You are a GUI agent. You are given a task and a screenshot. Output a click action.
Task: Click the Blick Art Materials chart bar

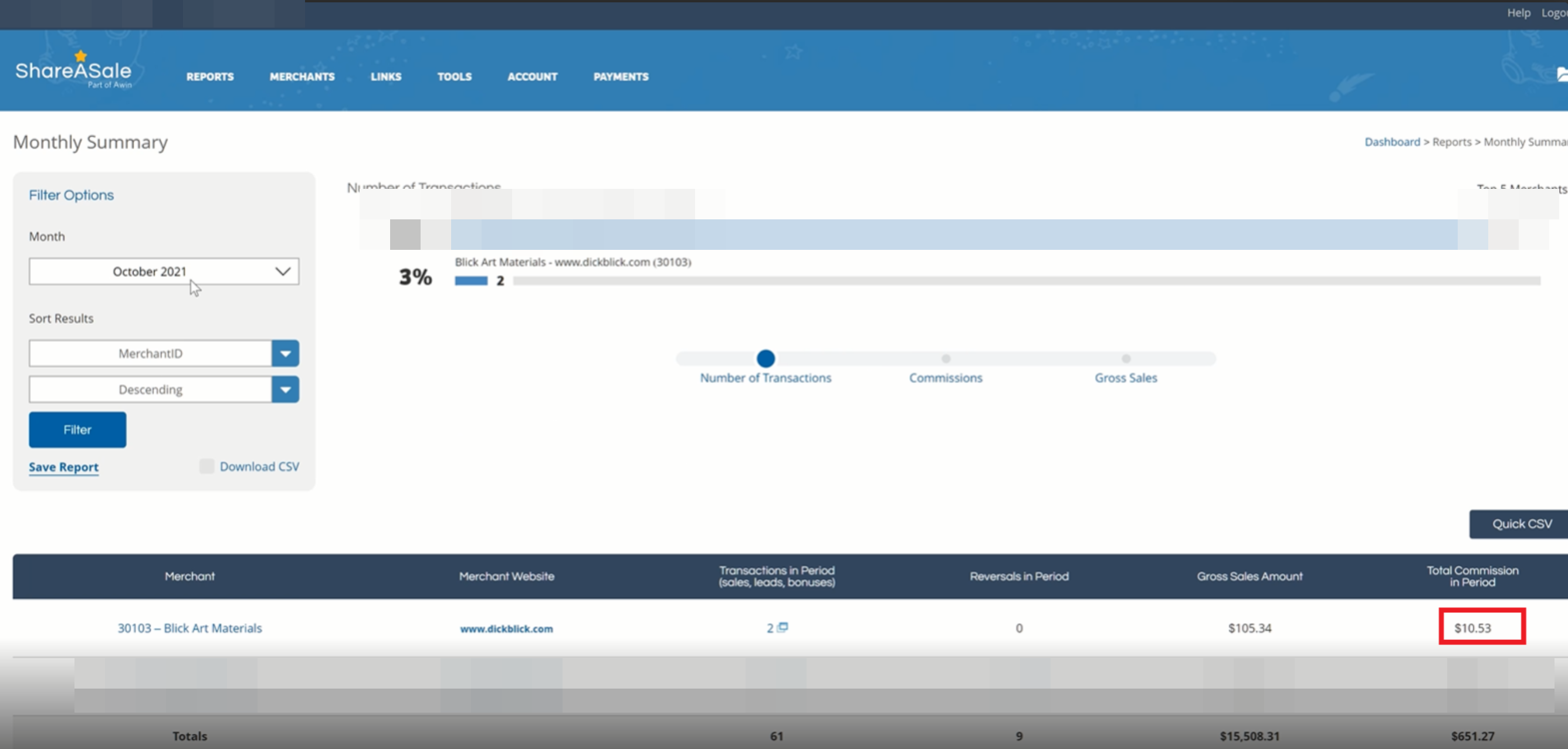click(x=471, y=280)
